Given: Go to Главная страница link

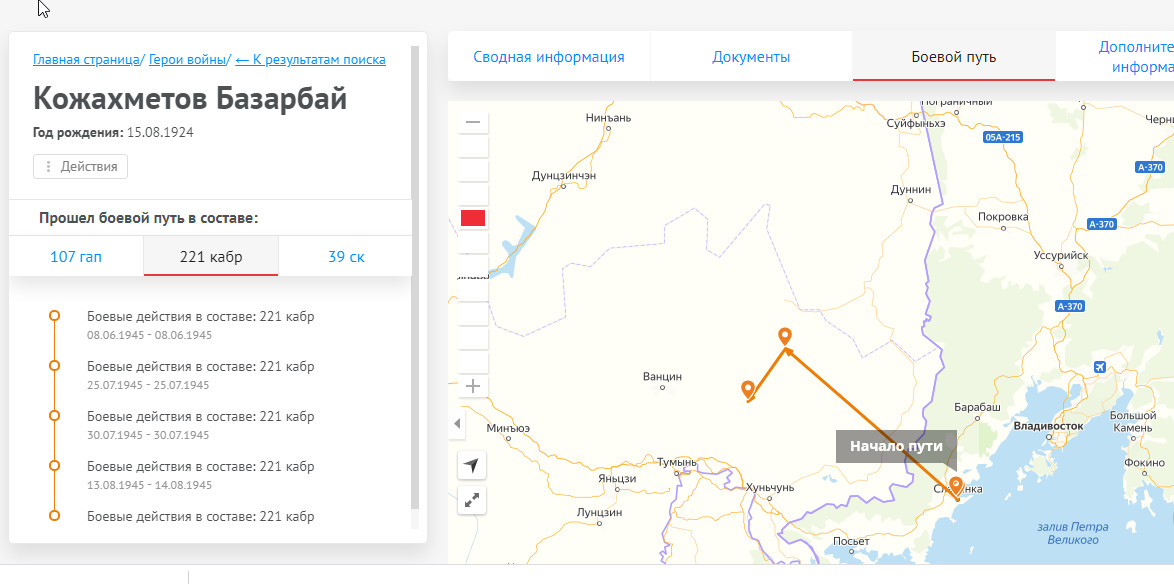Looking at the screenshot, I should pyautogui.click(x=86, y=60).
